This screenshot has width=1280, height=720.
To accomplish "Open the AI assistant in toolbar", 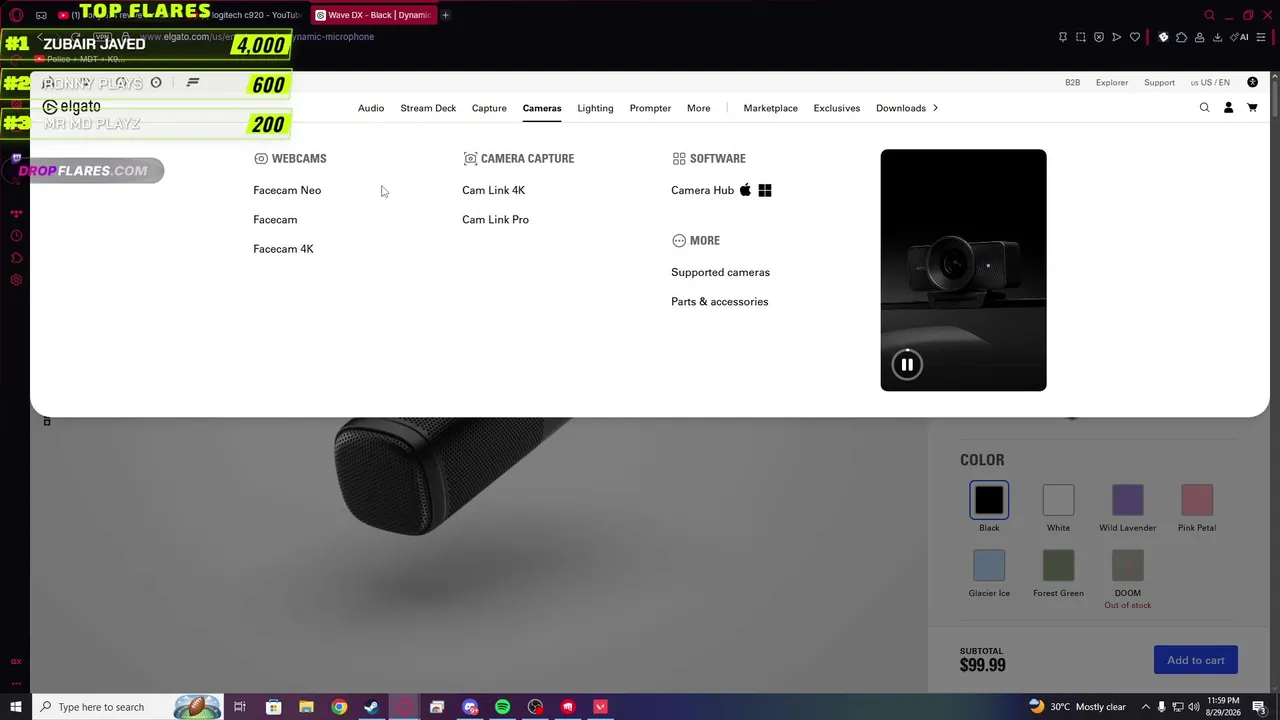I will (1240, 37).
